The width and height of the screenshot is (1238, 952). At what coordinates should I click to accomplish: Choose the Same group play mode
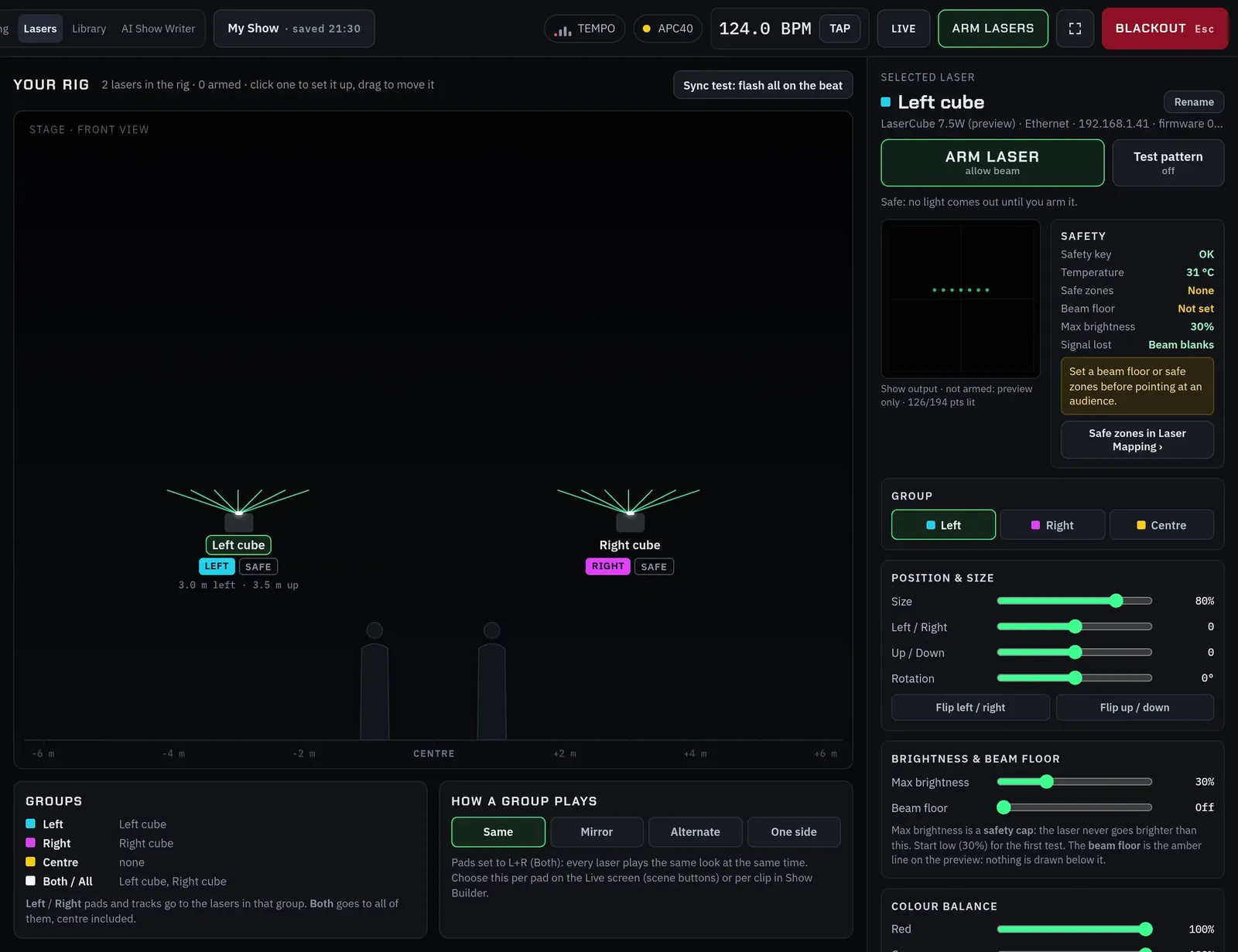498,832
